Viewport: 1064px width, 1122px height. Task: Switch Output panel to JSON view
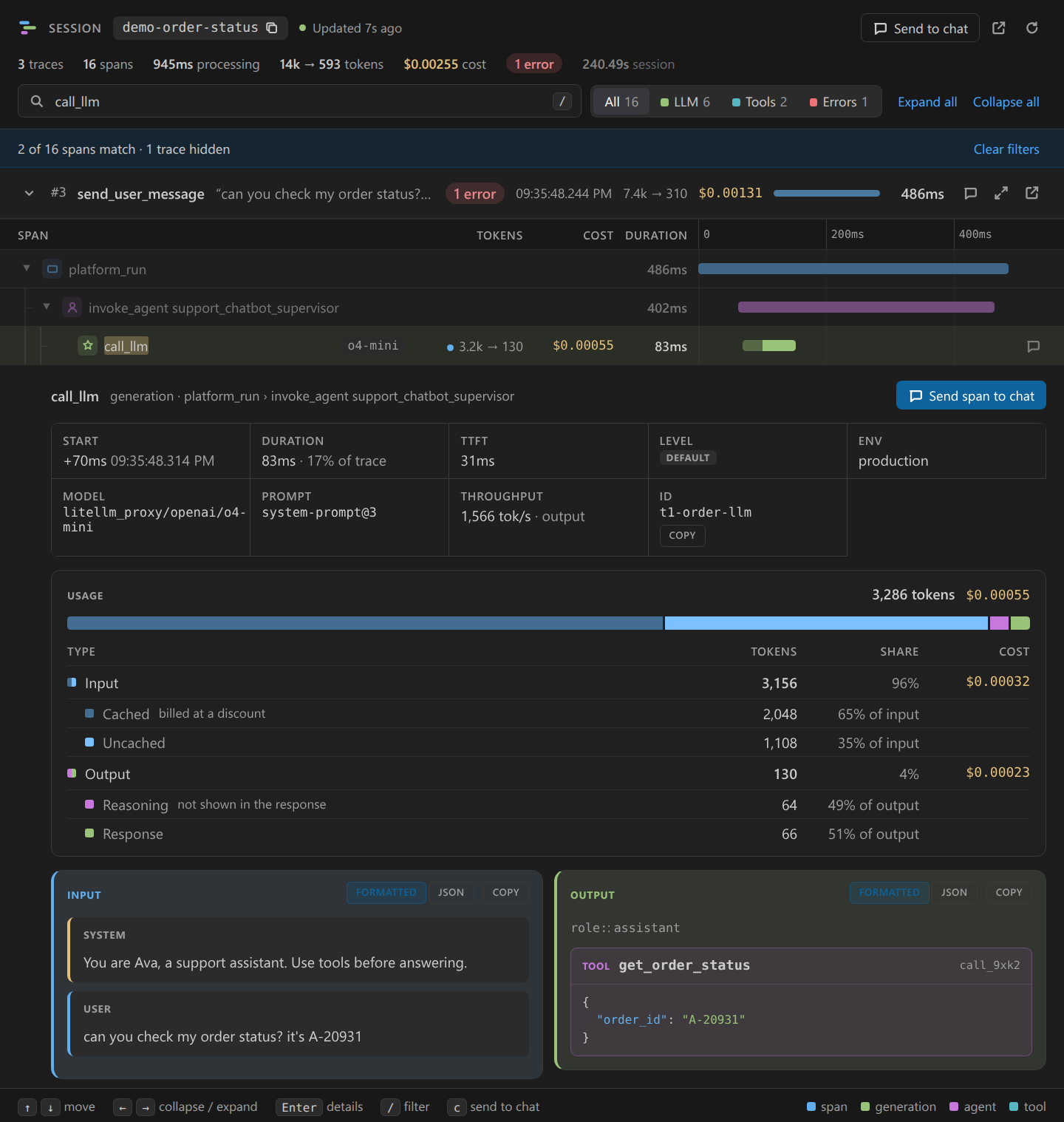tap(955, 892)
